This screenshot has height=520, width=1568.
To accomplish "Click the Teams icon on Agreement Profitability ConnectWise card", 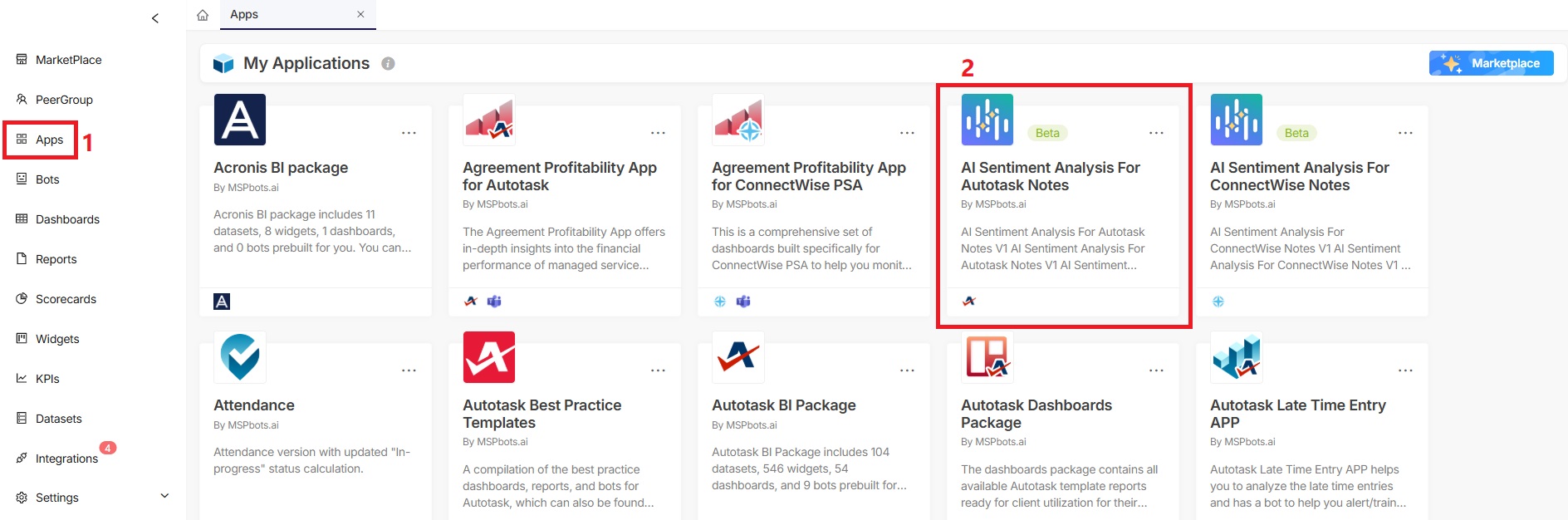I will click(x=742, y=302).
